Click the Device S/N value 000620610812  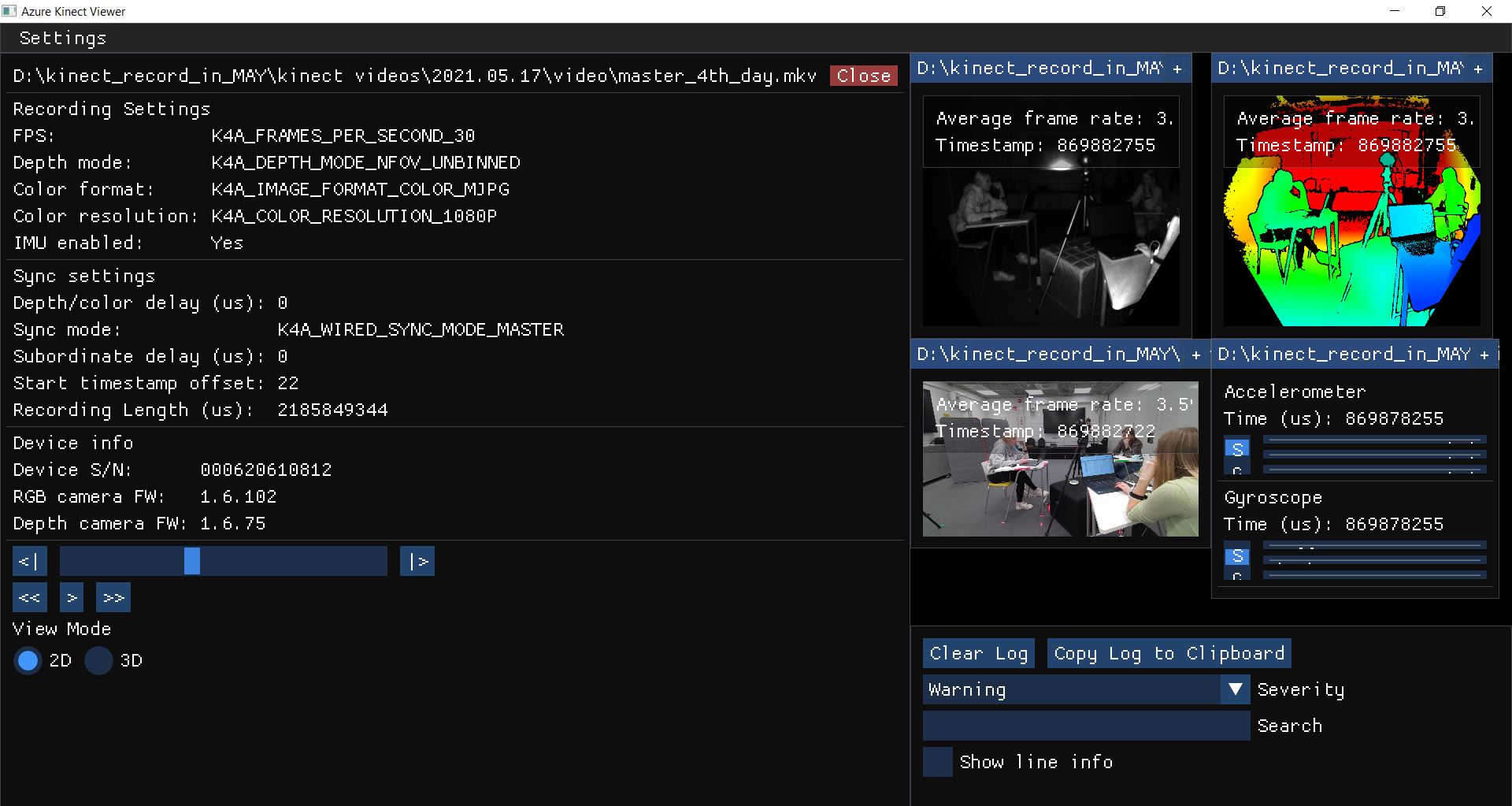tap(266, 470)
